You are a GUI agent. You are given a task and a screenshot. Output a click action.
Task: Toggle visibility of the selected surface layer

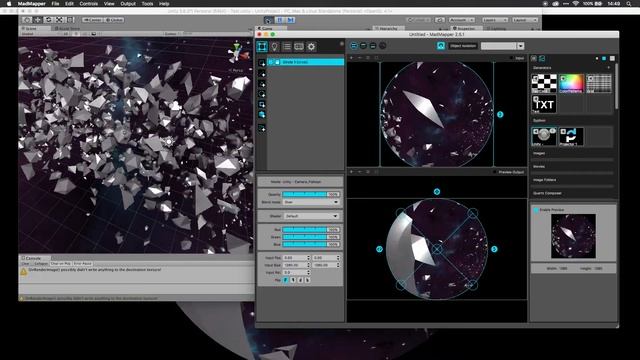coord(271,62)
